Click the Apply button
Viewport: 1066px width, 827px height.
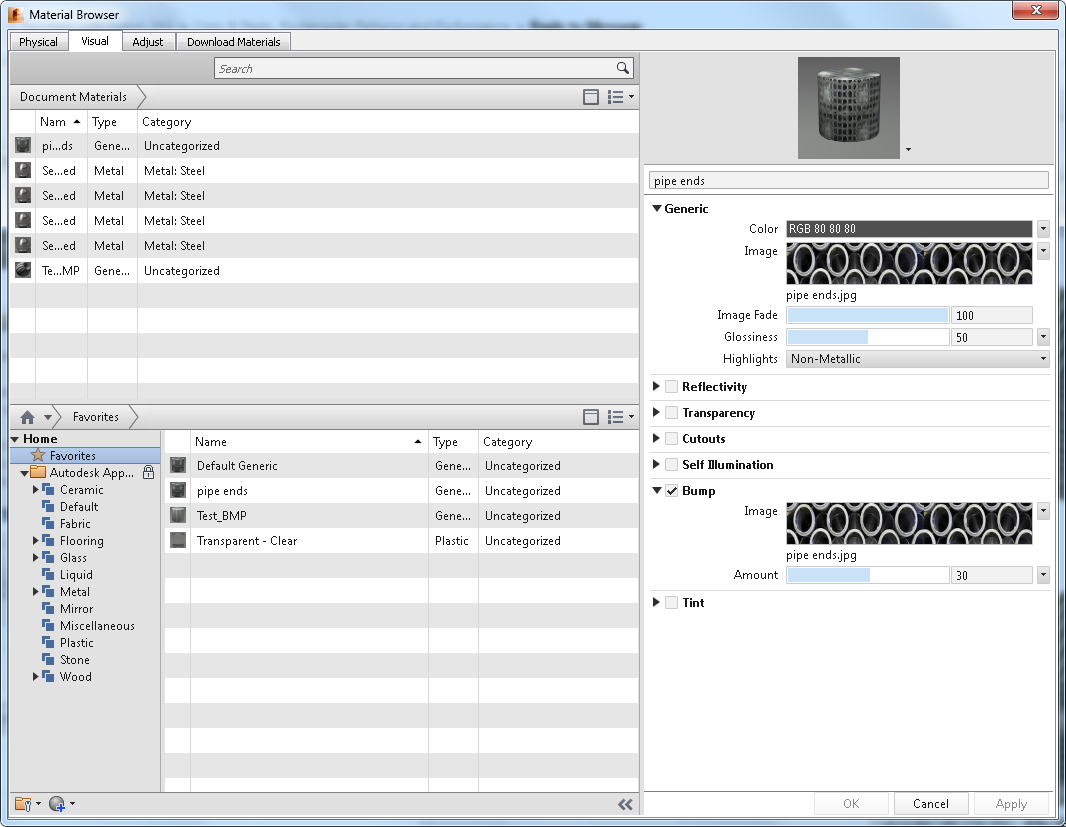pos(1011,803)
